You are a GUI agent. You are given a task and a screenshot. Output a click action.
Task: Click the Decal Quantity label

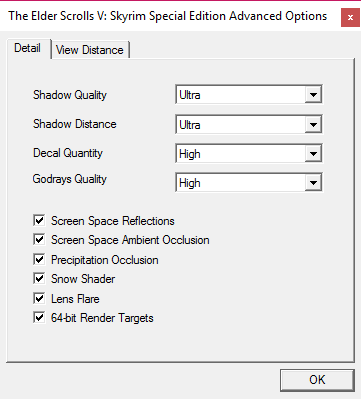pos(68,153)
